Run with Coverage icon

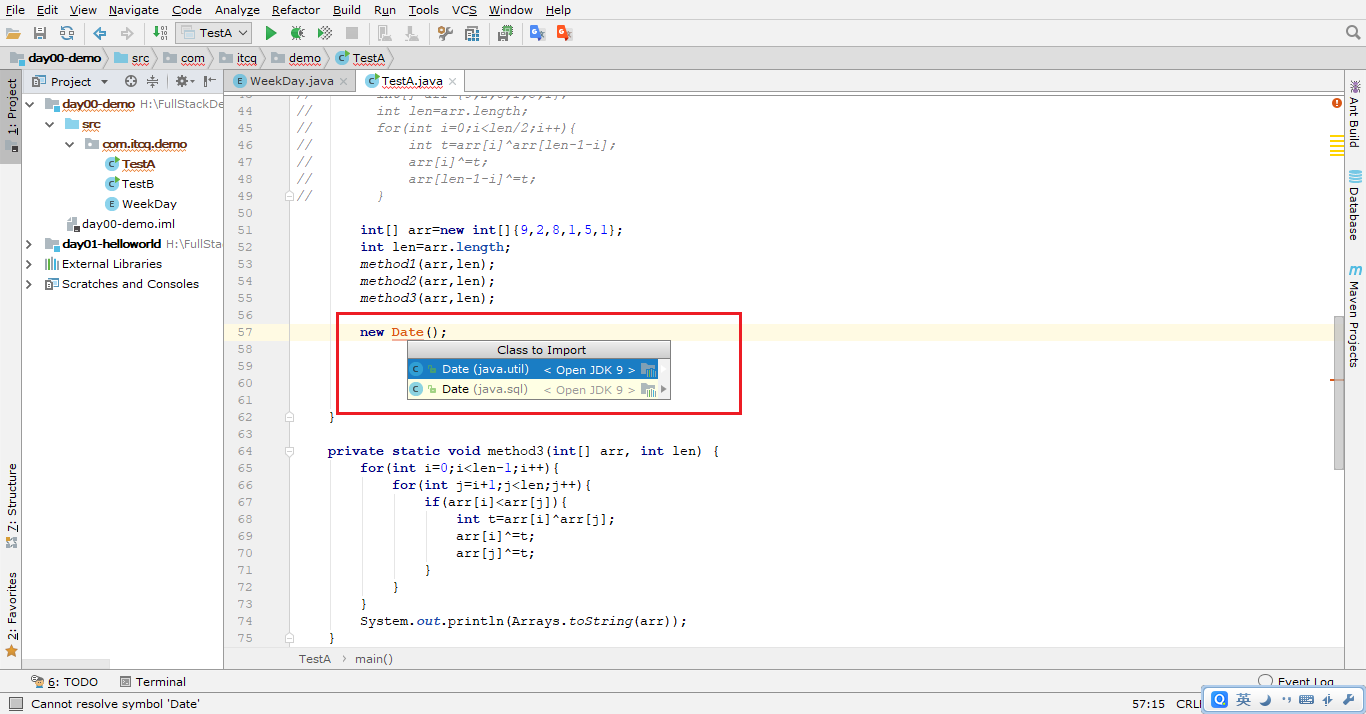[324, 33]
